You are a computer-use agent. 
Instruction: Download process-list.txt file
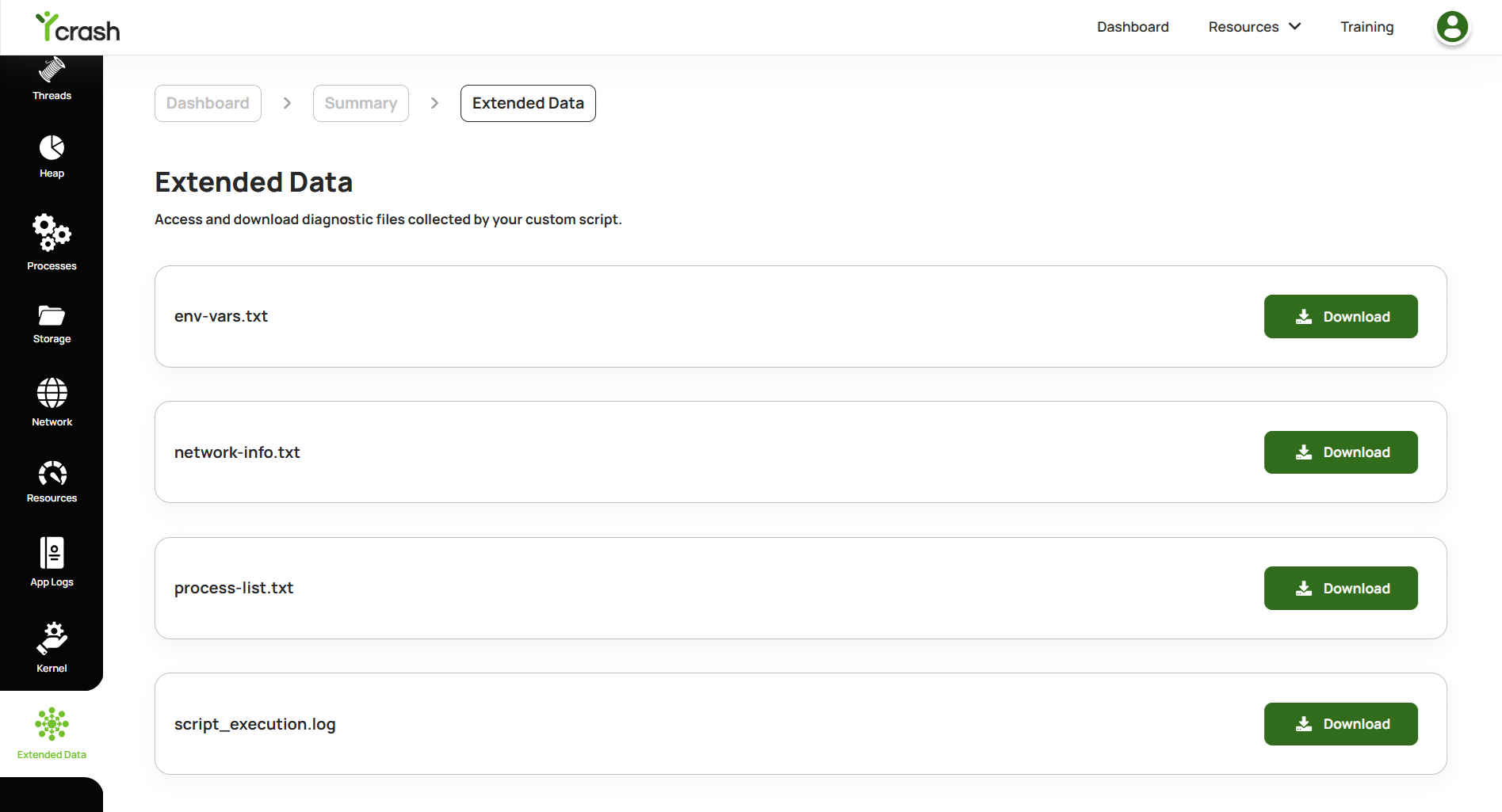coord(1340,589)
